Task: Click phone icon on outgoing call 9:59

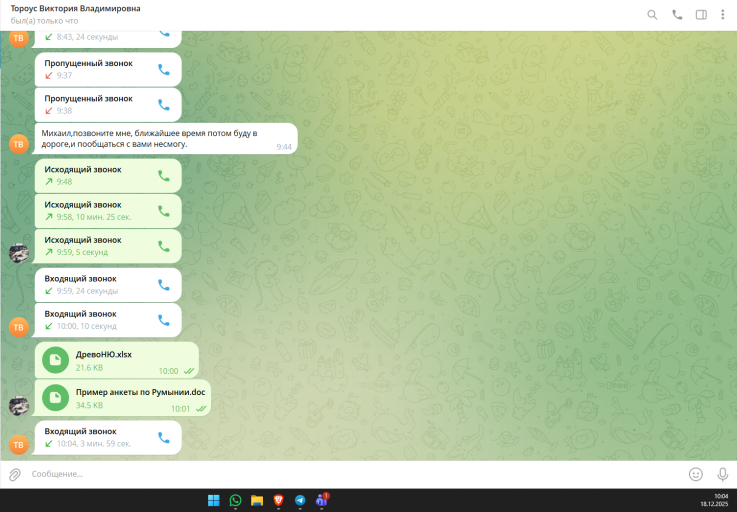Action: [164, 246]
